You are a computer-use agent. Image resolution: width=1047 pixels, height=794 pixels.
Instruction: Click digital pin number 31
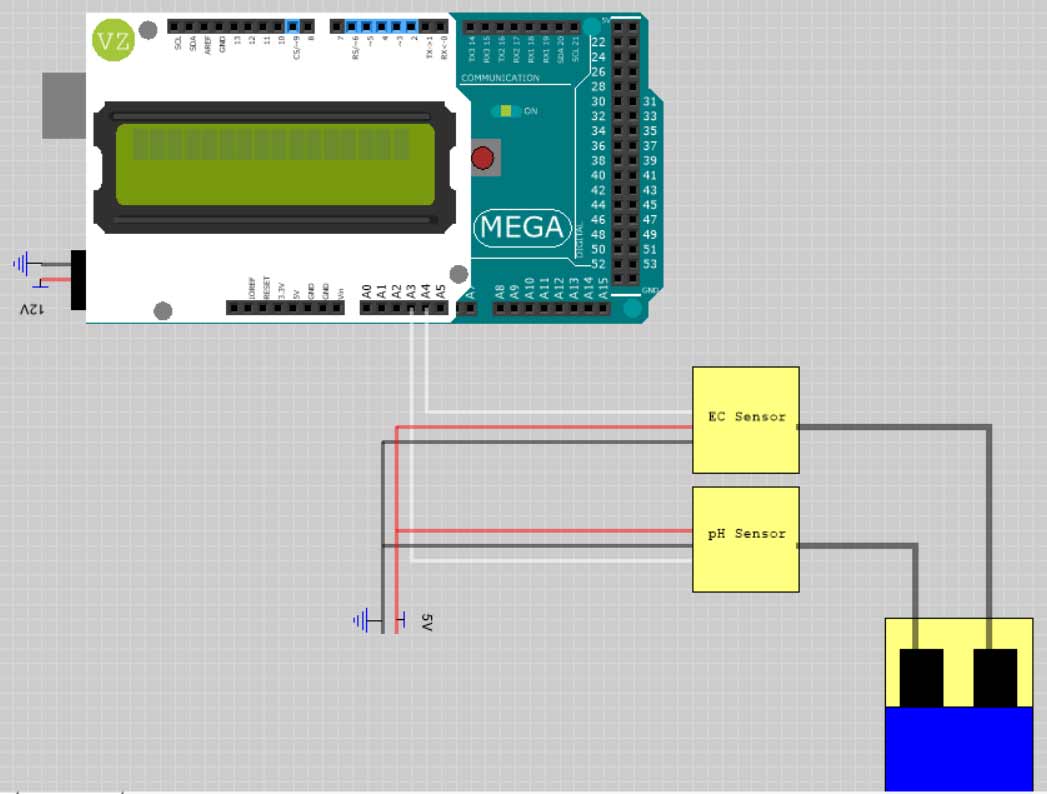[x=649, y=102]
